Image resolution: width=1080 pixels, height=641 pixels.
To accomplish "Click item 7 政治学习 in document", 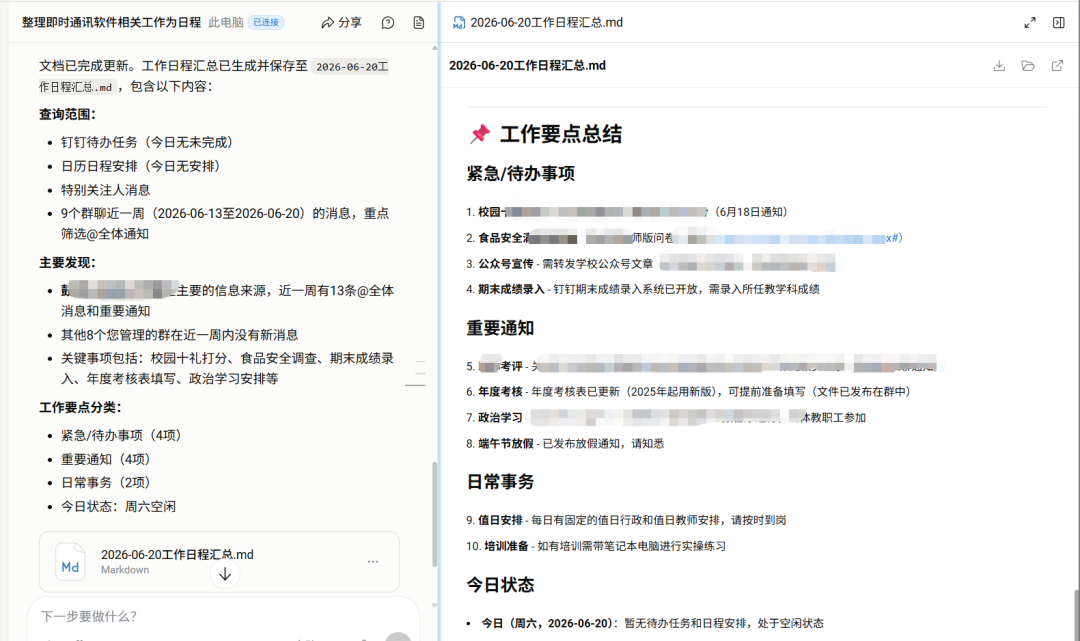I will tap(665, 417).
